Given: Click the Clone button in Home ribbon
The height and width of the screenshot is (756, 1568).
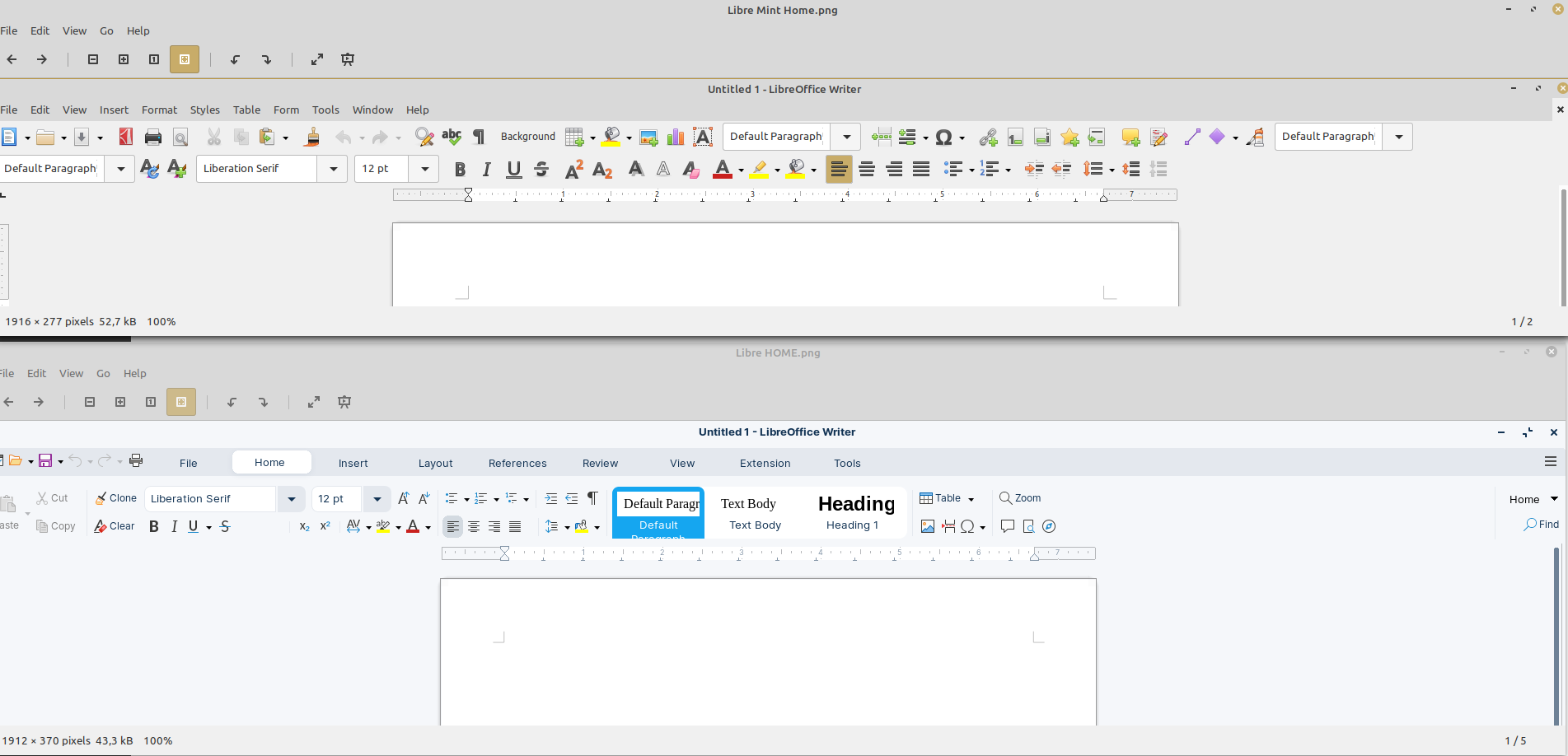Looking at the screenshot, I should pyautogui.click(x=116, y=498).
